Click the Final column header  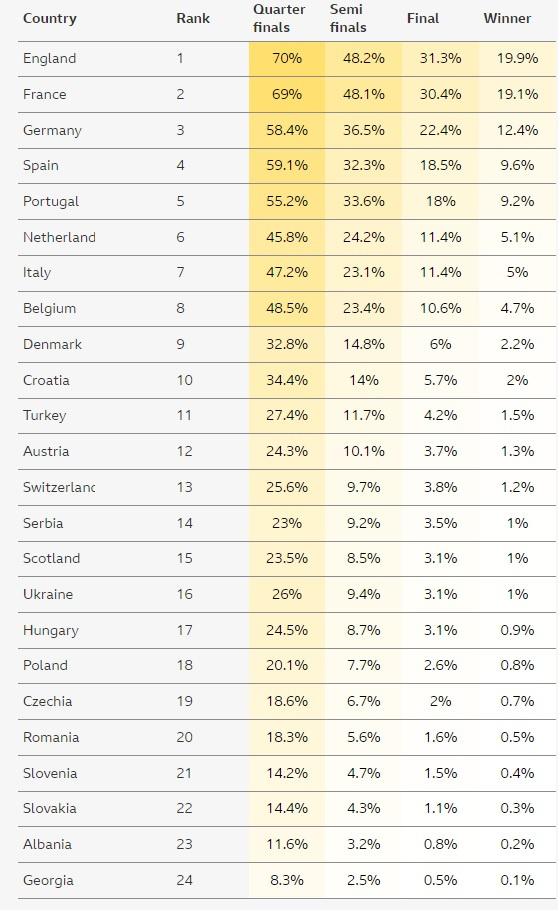[423, 19]
